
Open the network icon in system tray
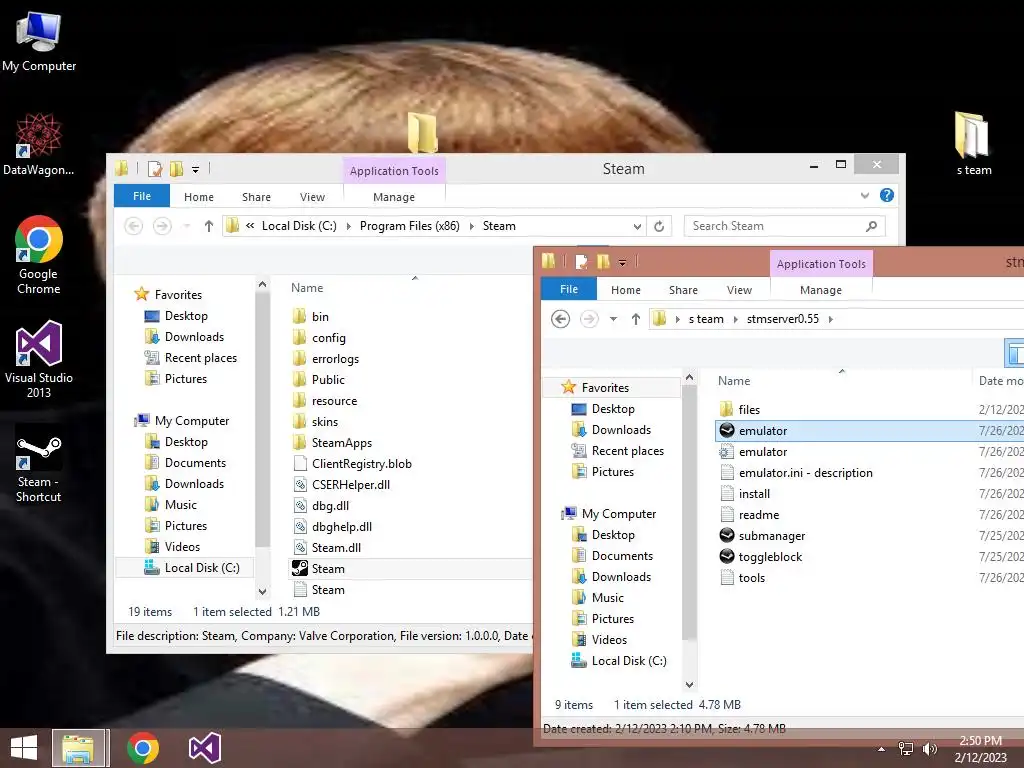tap(906, 749)
